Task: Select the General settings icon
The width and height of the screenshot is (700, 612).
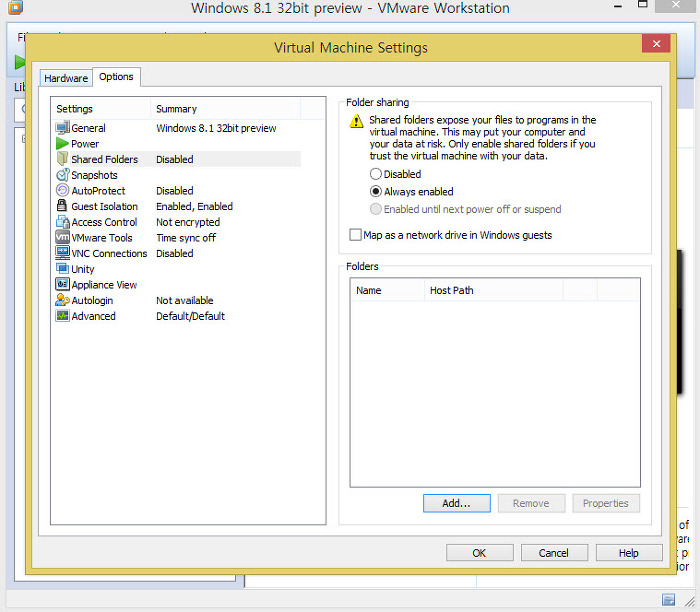Action: (62, 128)
